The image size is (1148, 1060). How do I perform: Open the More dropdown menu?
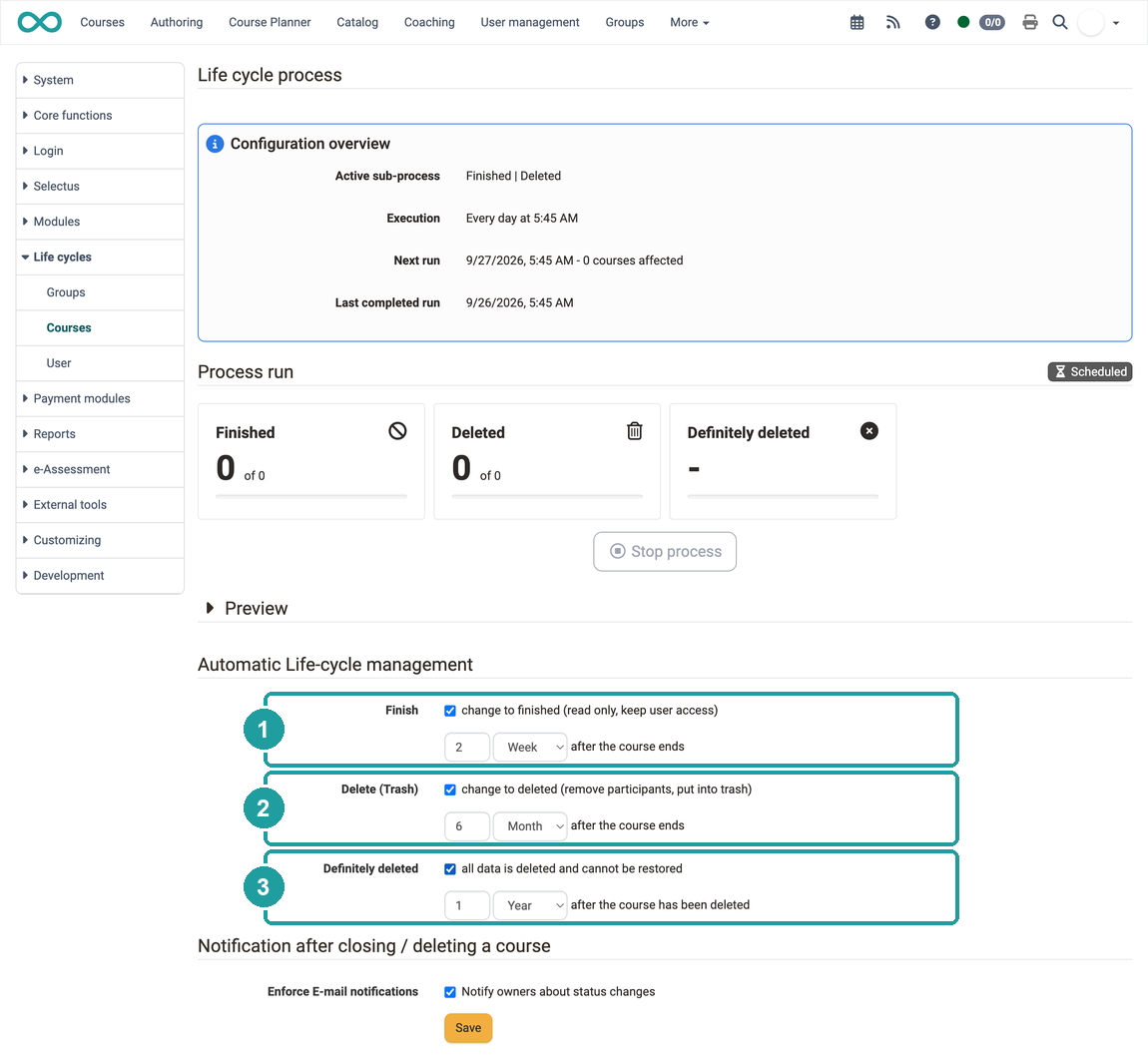pos(690,22)
